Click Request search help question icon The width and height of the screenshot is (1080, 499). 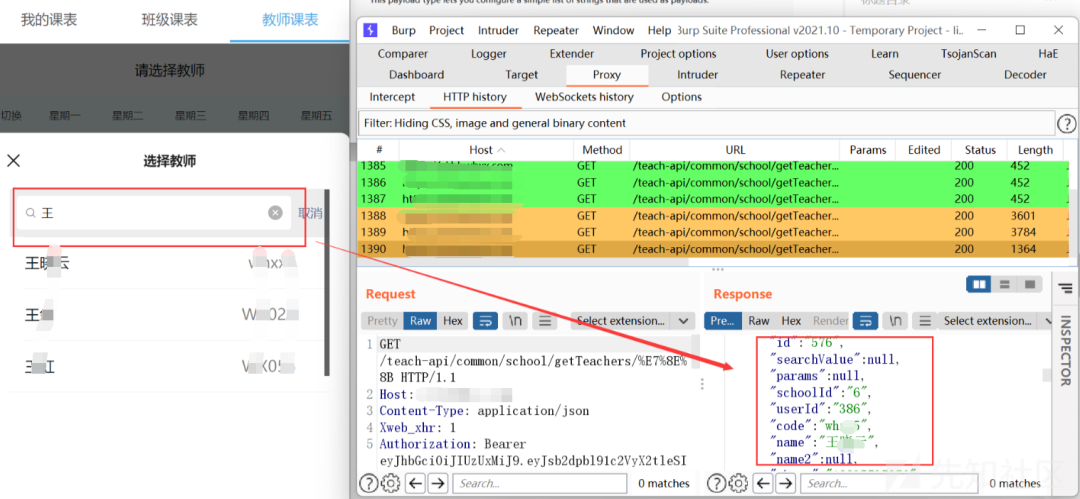point(369,483)
